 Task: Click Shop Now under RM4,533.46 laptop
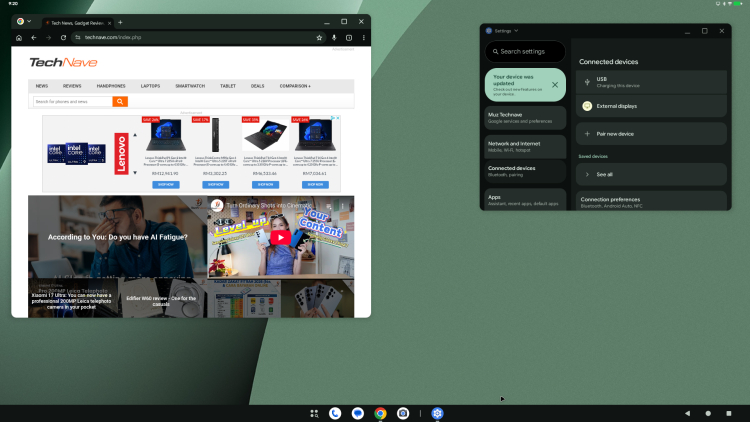coord(265,185)
